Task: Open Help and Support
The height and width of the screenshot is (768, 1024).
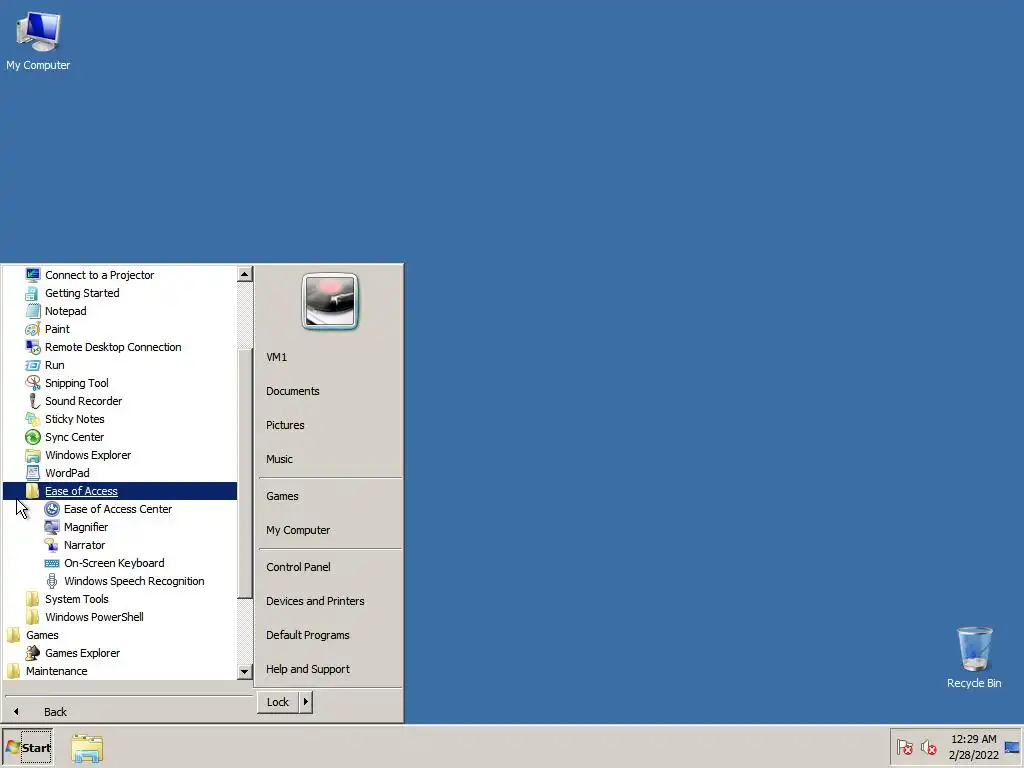Action: tap(330, 669)
